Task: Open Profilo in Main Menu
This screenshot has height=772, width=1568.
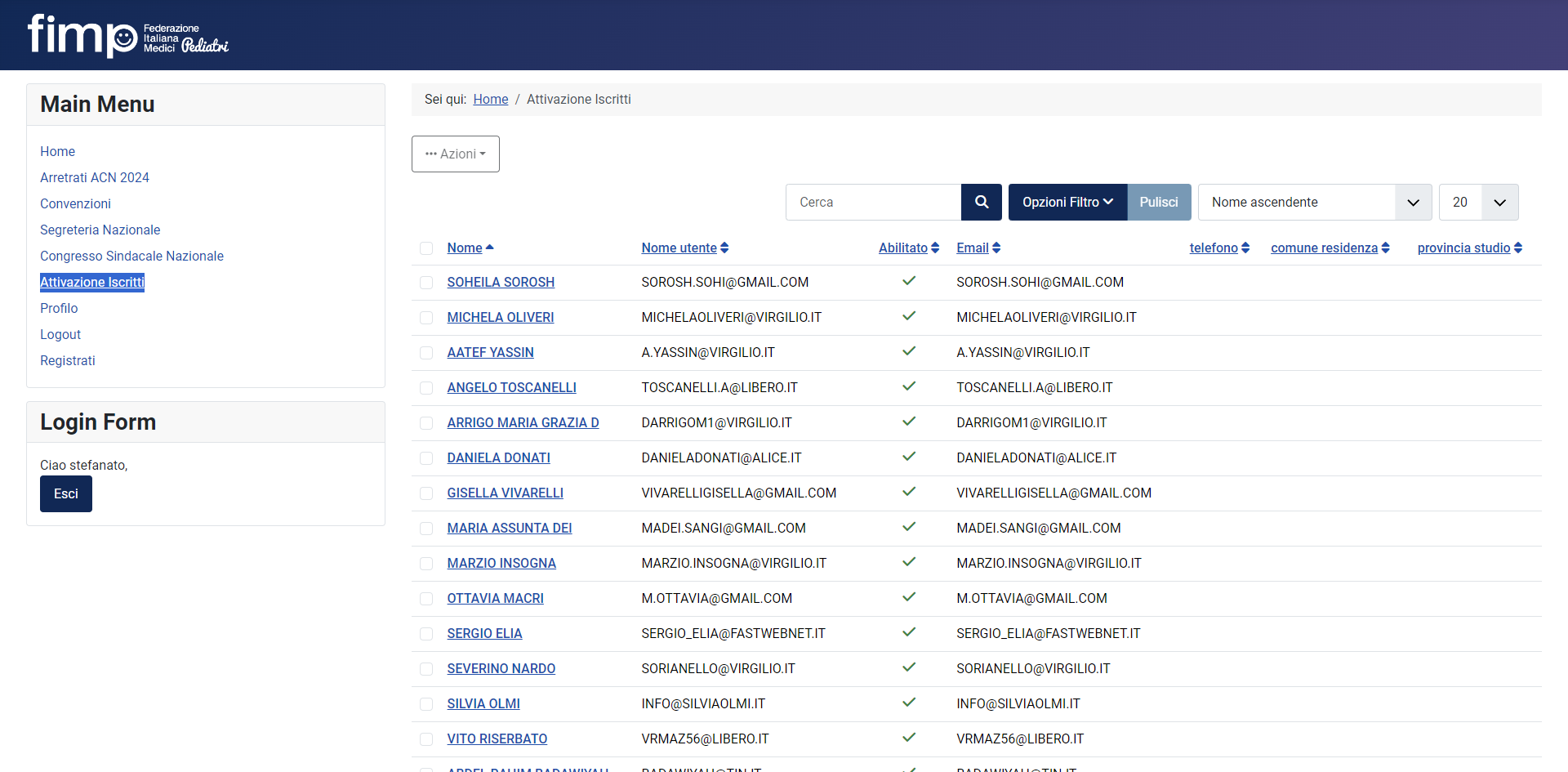Action: tap(59, 308)
